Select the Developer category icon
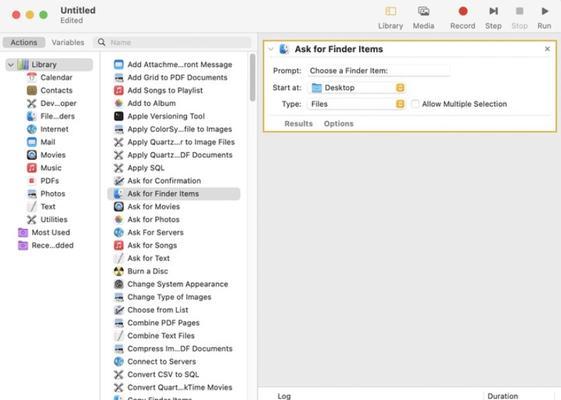This screenshot has width=561, height=400. (32, 103)
